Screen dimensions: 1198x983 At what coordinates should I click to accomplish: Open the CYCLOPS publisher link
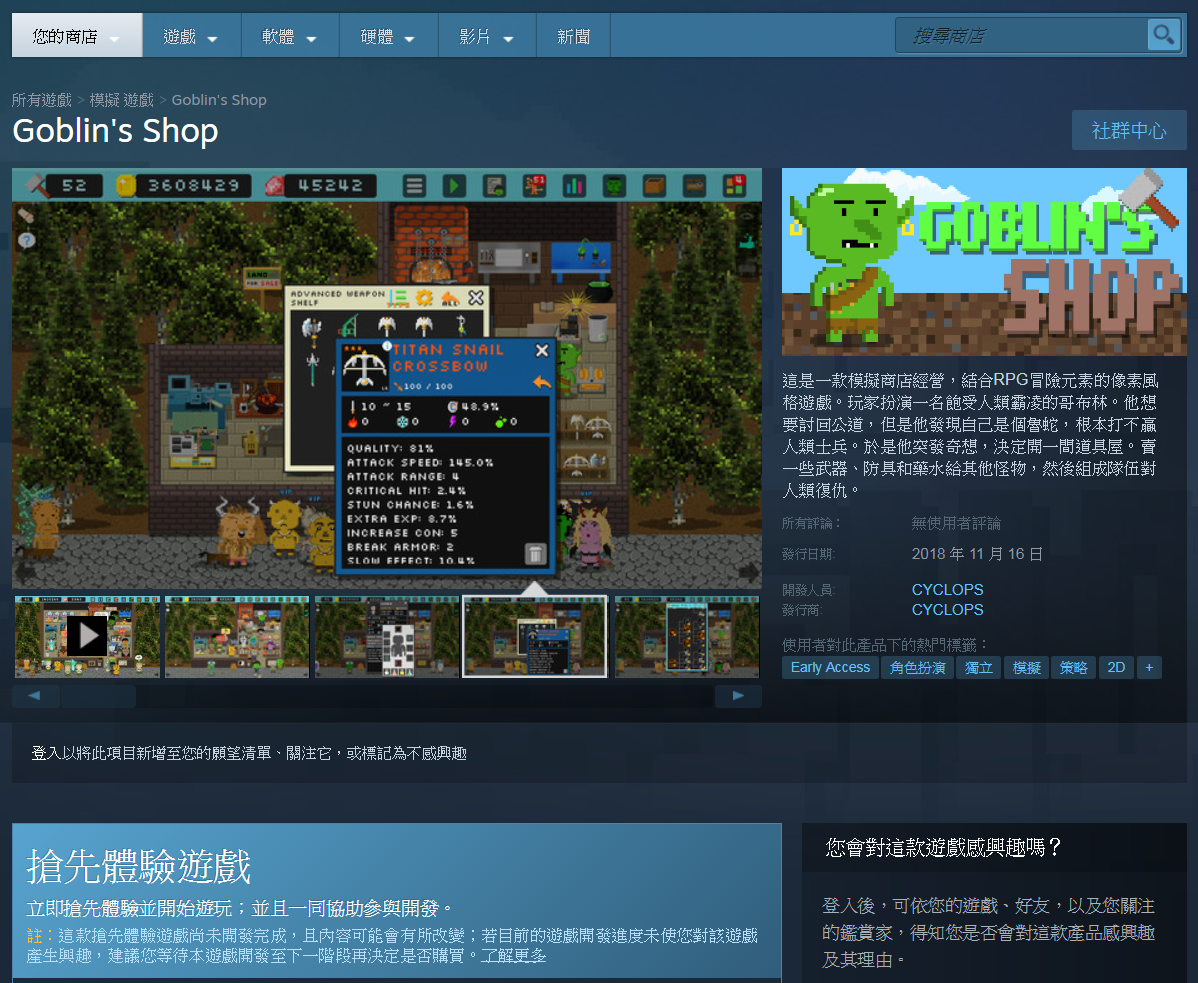tap(947, 610)
